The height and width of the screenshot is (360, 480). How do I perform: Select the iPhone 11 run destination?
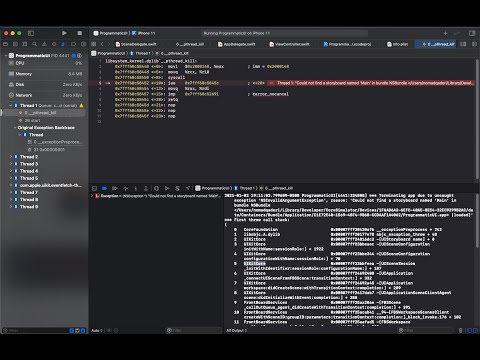pyautogui.click(x=144, y=33)
